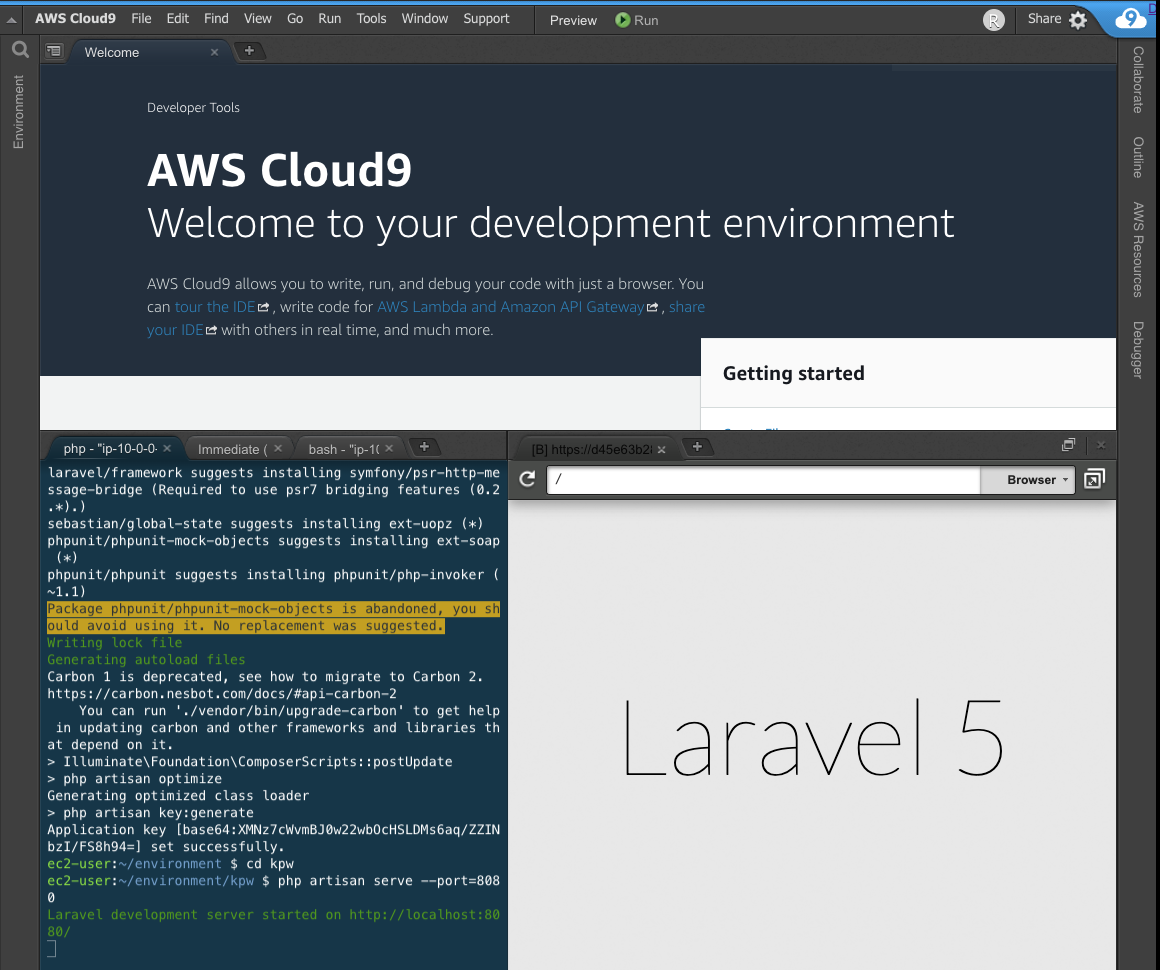Viewport: 1160px width, 970px height.
Task: Click the Preview button
Action: [x=573, y=21]
